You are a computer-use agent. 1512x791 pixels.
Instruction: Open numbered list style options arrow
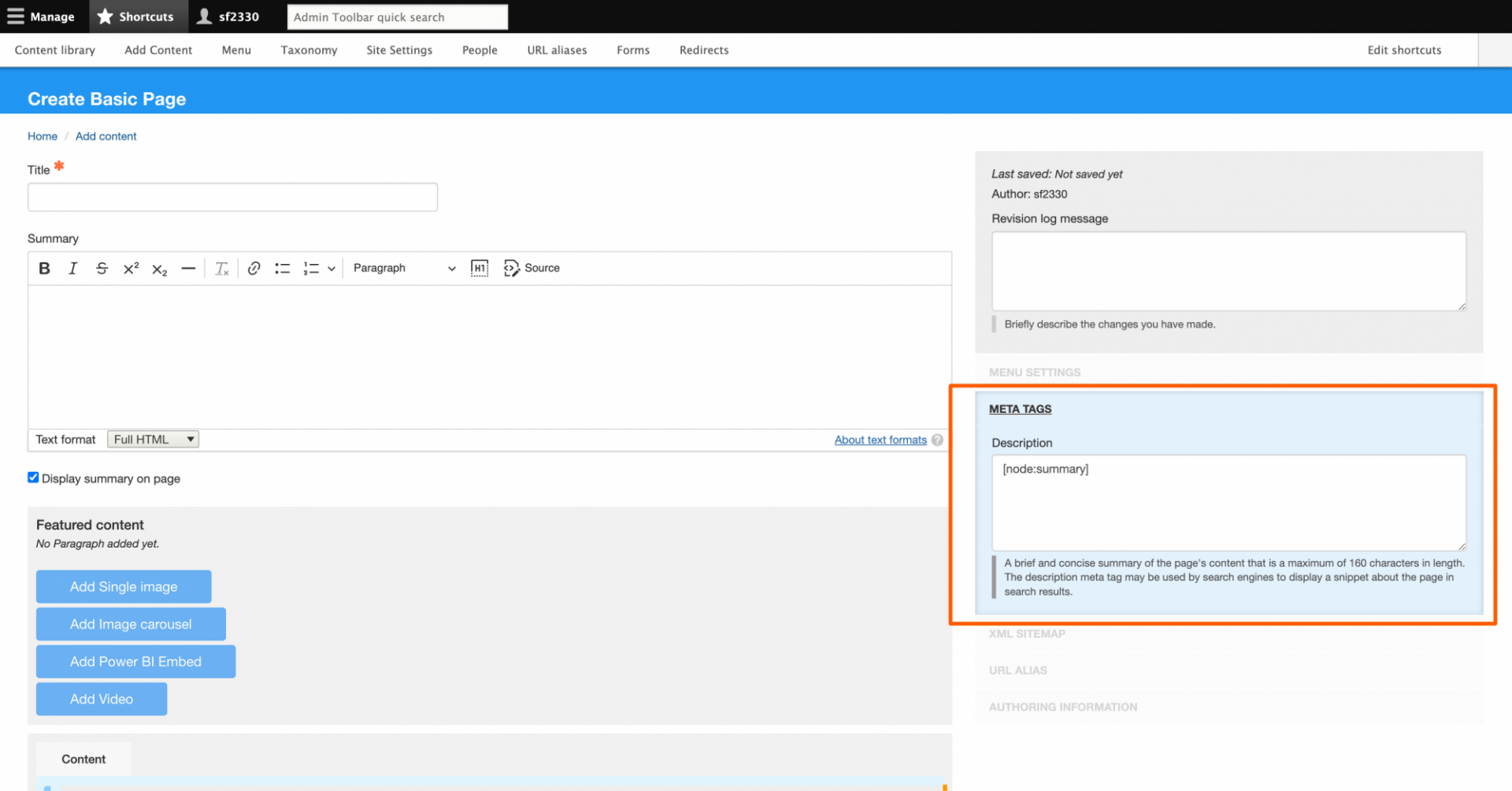click(332, 269)
